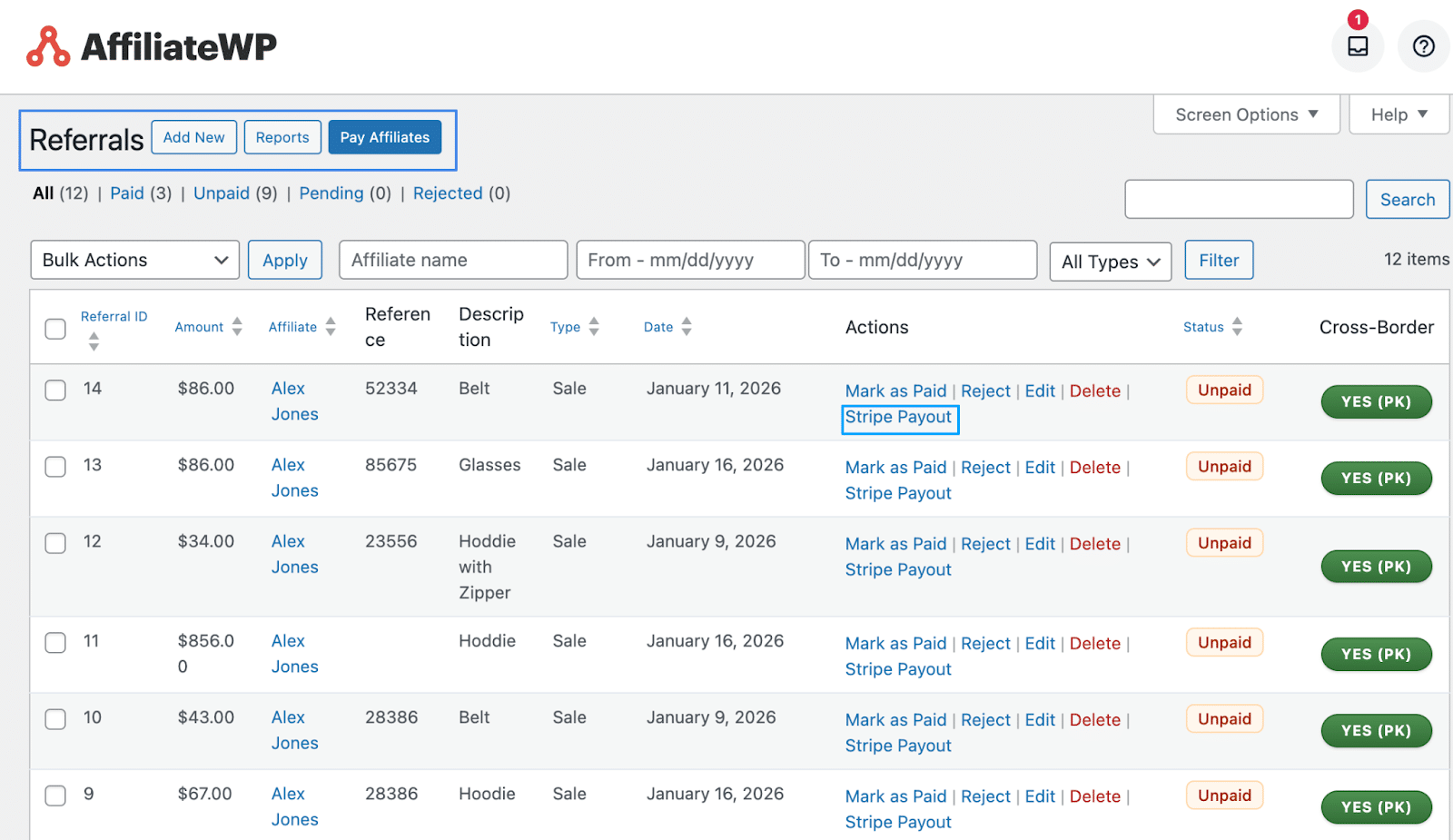Image resolution: width=1453 pixels, height=840 pixels.
Task: Sort by Status column arrows
Action: pyautogui.click(x=1237, y=327)
